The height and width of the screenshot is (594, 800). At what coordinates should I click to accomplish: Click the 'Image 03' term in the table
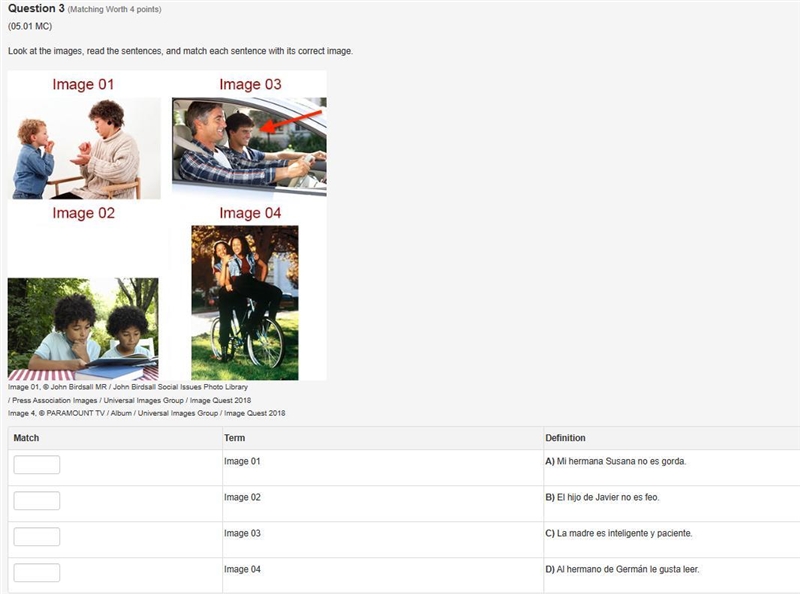pos(242,533)
